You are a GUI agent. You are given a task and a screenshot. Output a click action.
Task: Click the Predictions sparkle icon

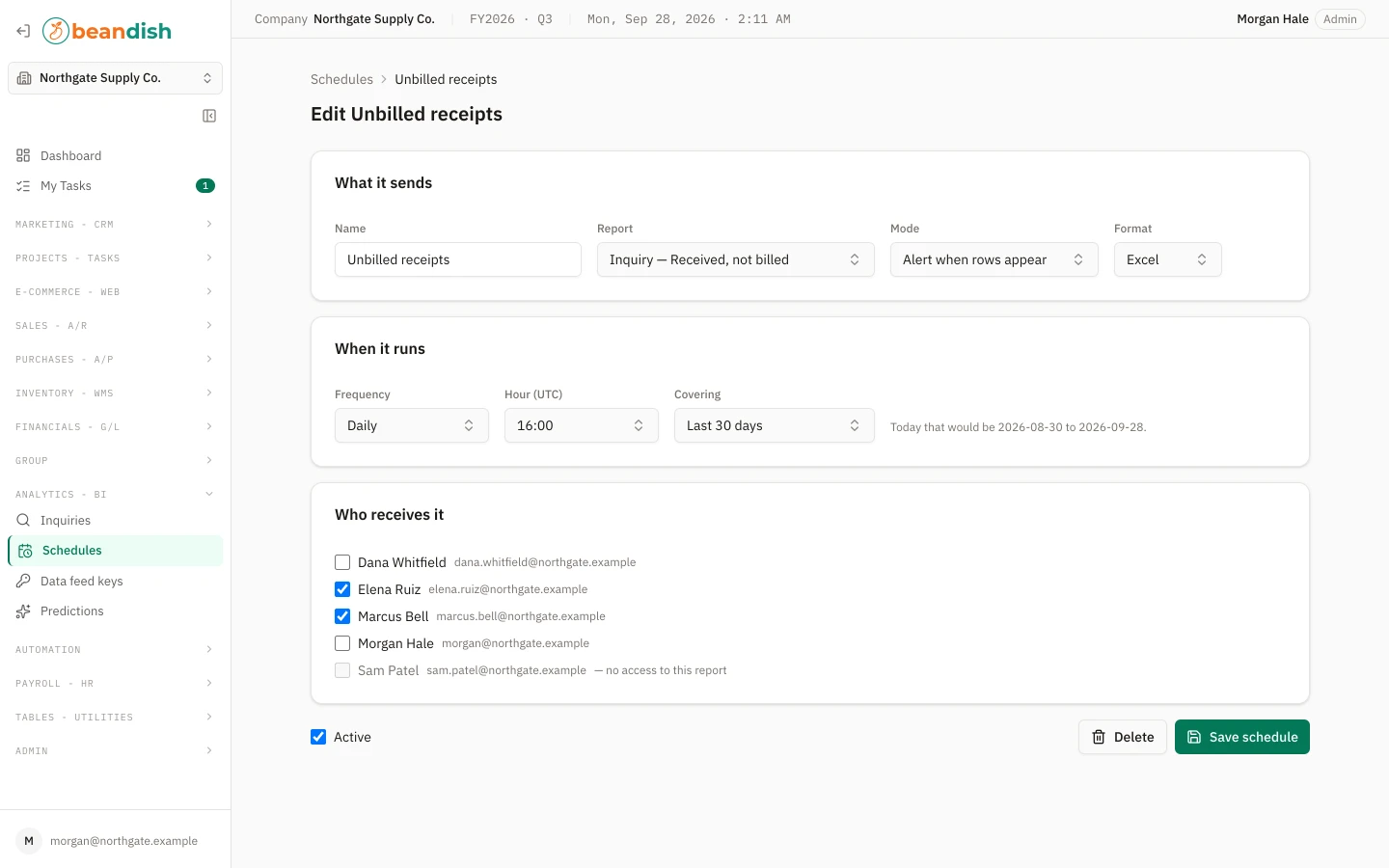point(23,611)
